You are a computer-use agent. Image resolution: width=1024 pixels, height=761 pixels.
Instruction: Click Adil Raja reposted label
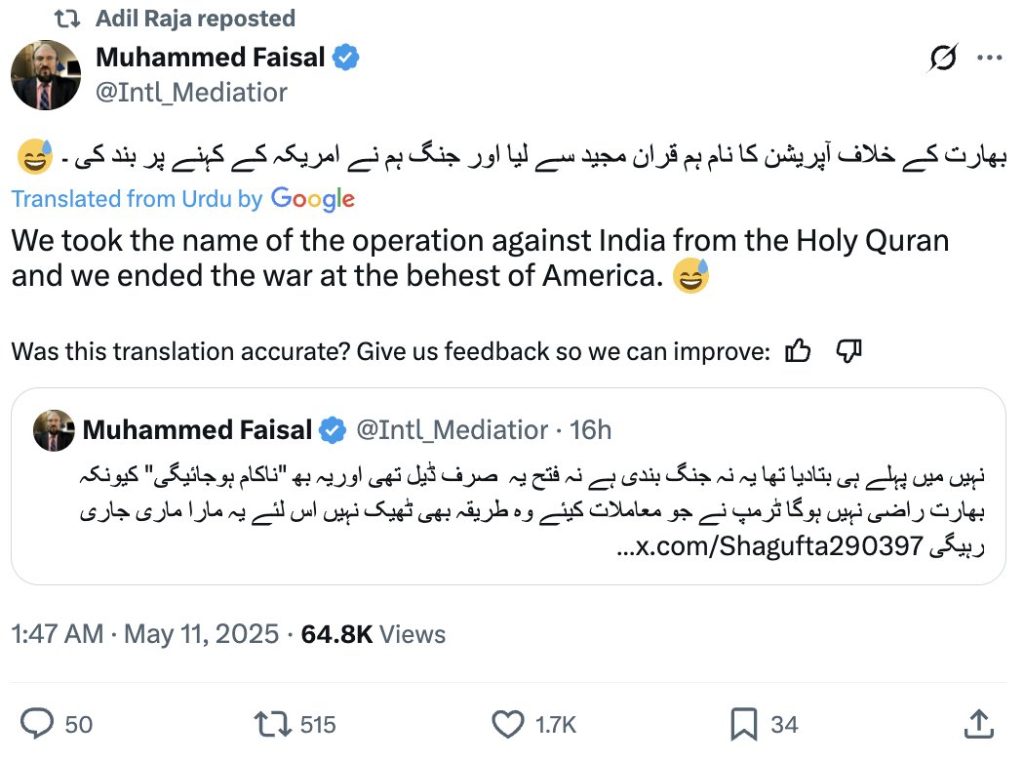click(195, 18)
